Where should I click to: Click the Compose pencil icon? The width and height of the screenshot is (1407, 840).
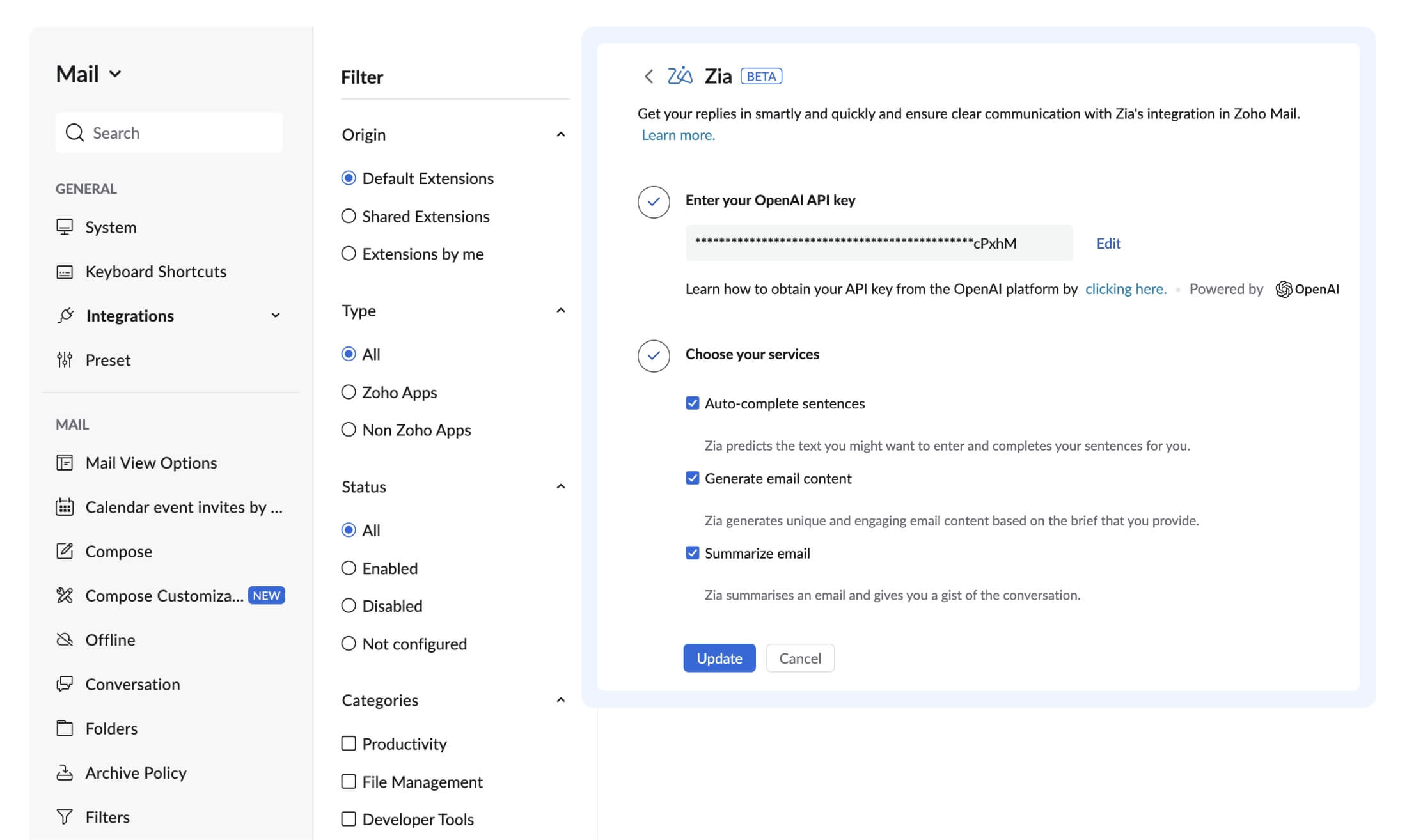point(65,551)
